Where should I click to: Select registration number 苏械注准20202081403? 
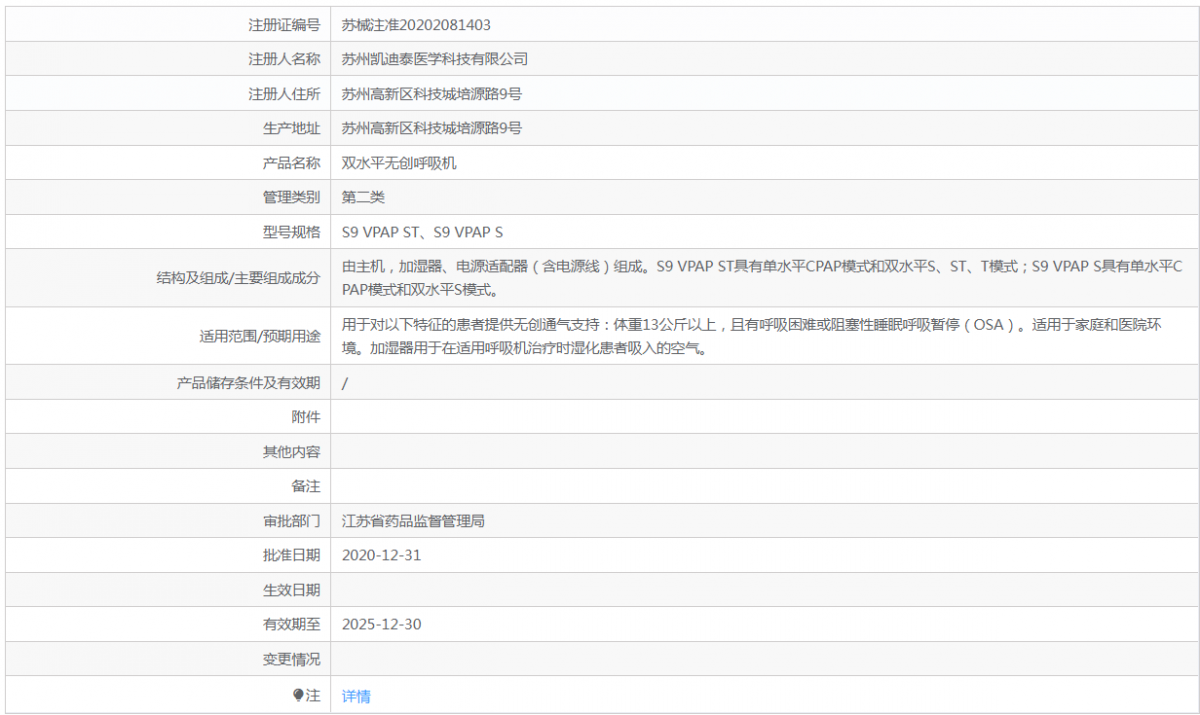click(x=416, y=25)
